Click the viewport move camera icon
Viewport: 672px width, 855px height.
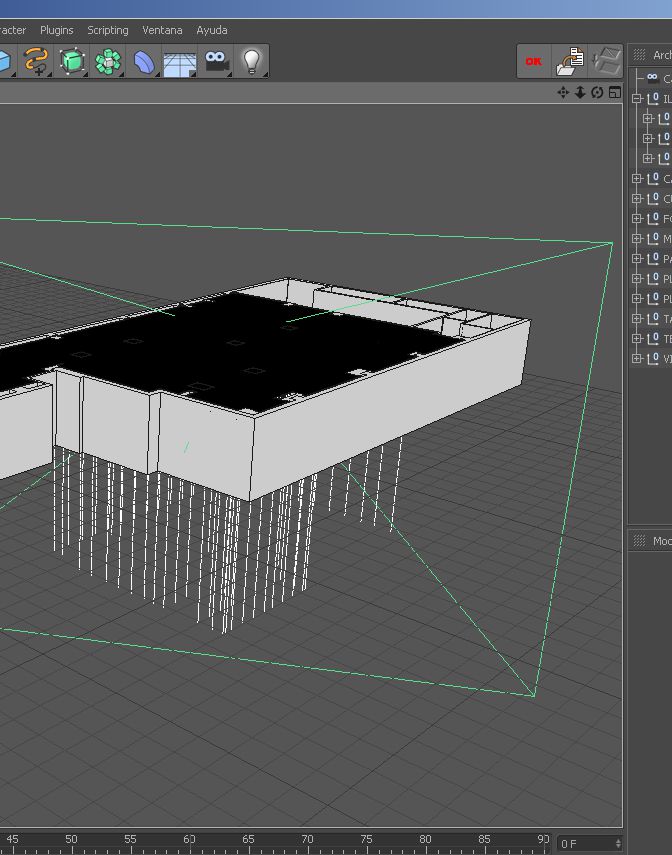[x=563, y=93]
